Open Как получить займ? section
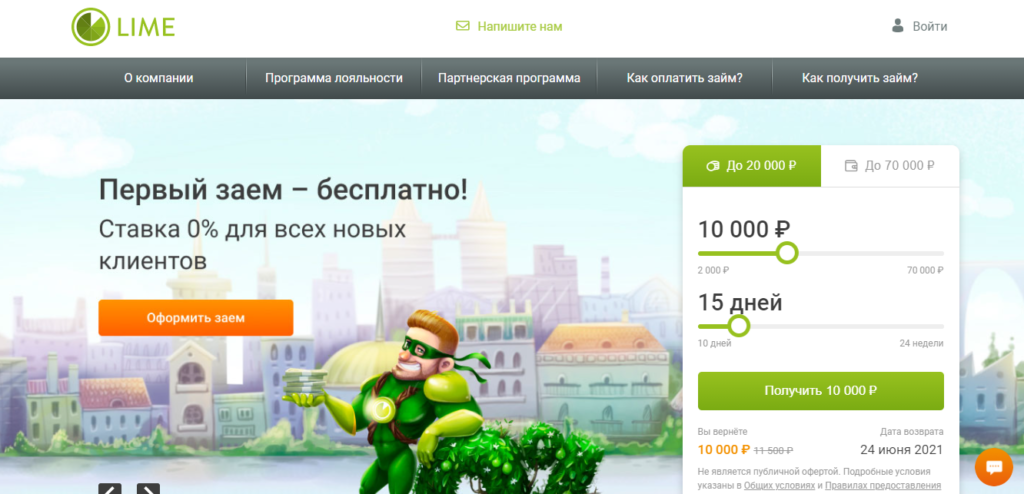Image resolution: width=1024 pixels, height=494 pixels. tap(860, 78)
